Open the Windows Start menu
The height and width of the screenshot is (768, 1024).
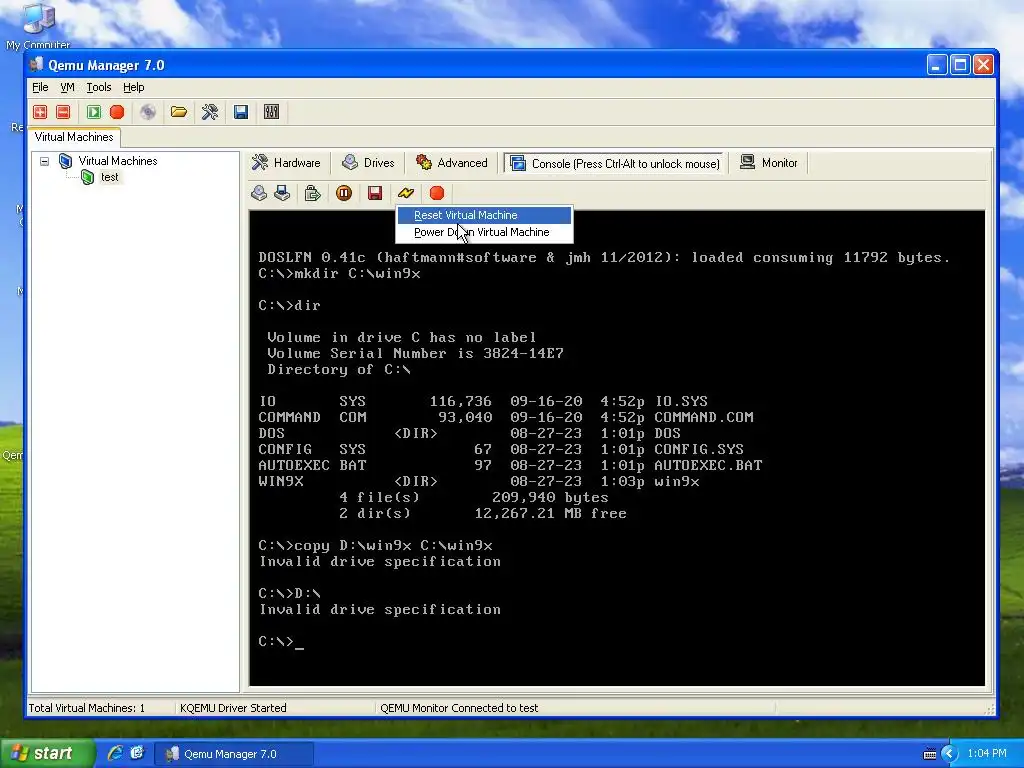(47, 754)
